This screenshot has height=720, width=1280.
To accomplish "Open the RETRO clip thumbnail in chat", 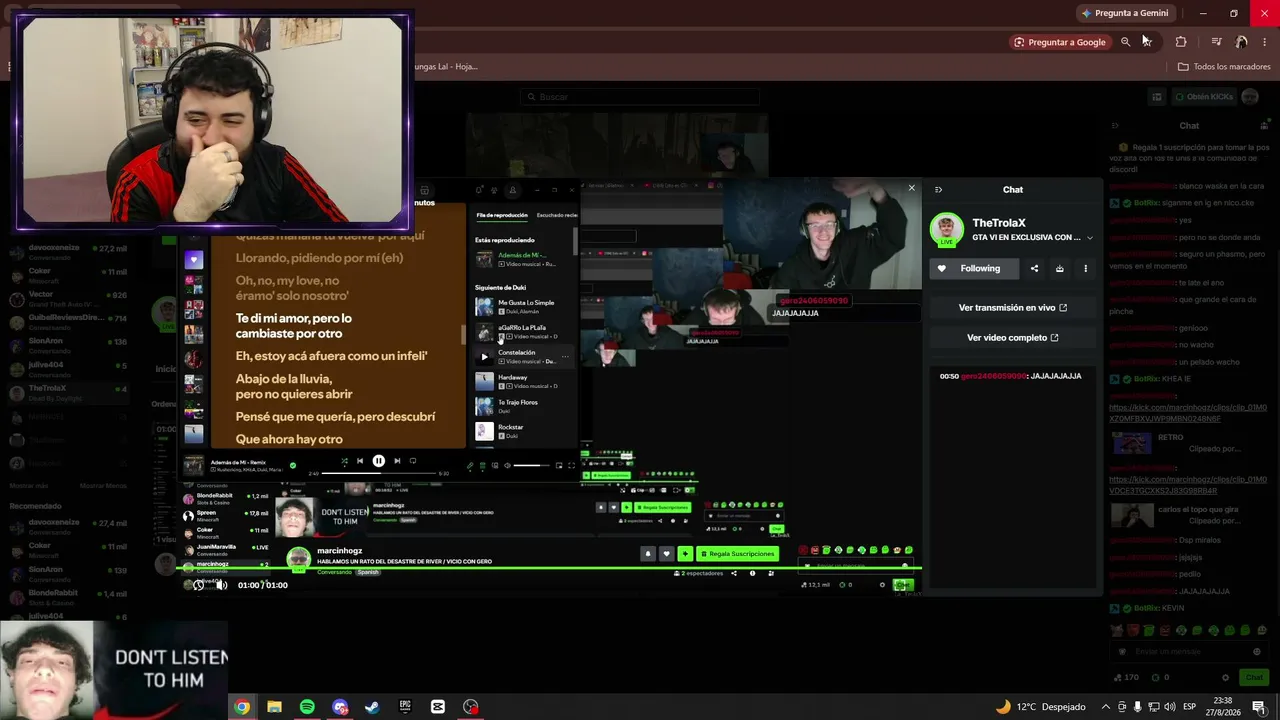I will pos(1131,443).
